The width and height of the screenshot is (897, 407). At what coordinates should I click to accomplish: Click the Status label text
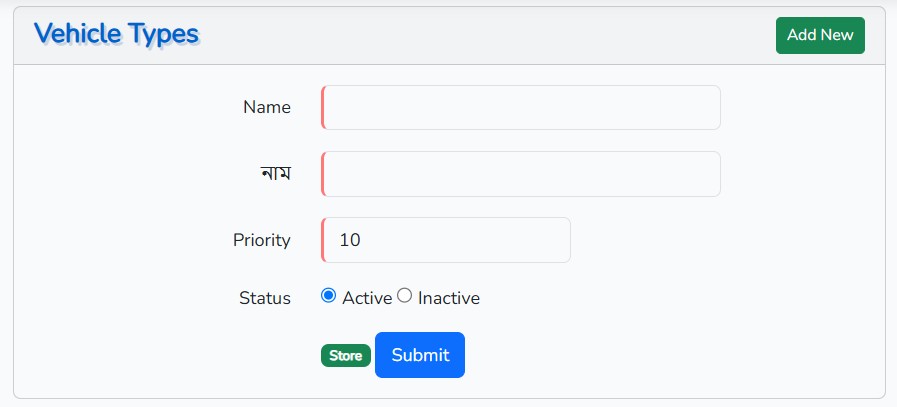coord(265,298)
